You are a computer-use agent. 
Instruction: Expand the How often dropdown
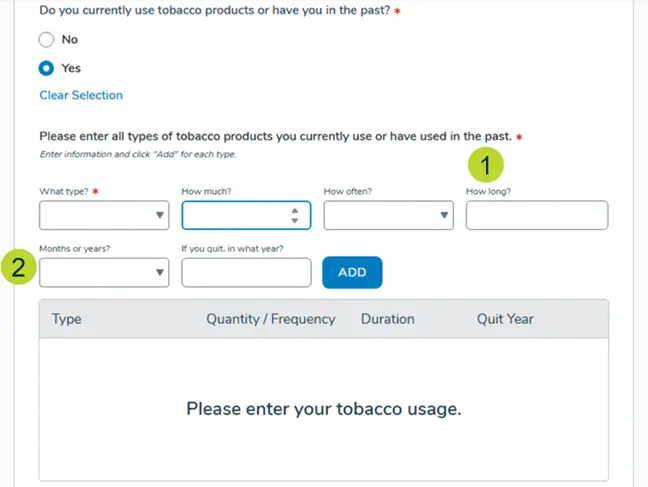tap(388, 215)
